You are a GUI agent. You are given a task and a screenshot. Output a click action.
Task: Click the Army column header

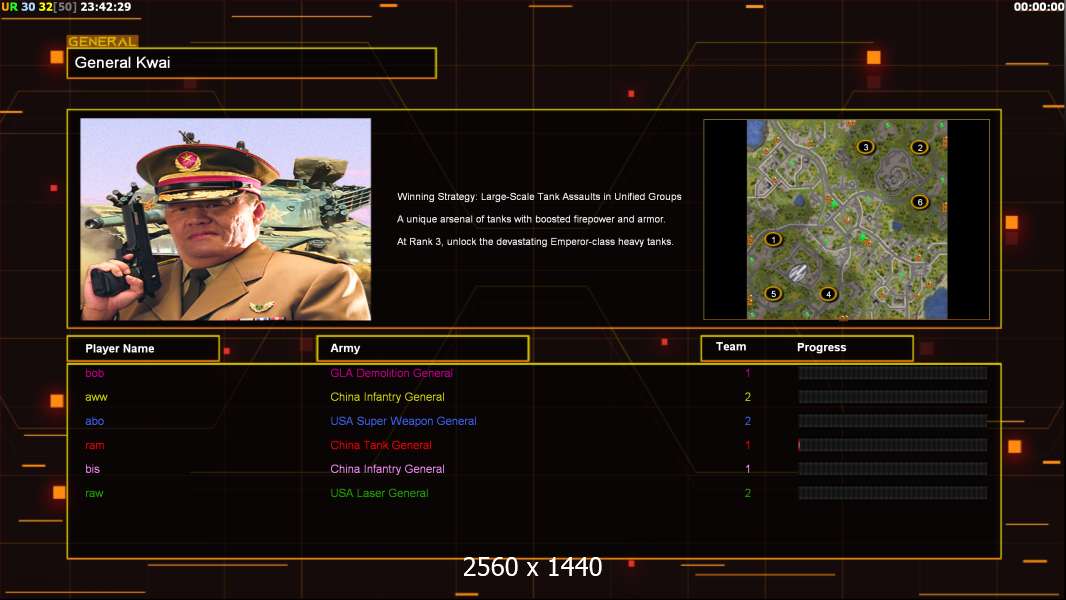coord(423,348)
